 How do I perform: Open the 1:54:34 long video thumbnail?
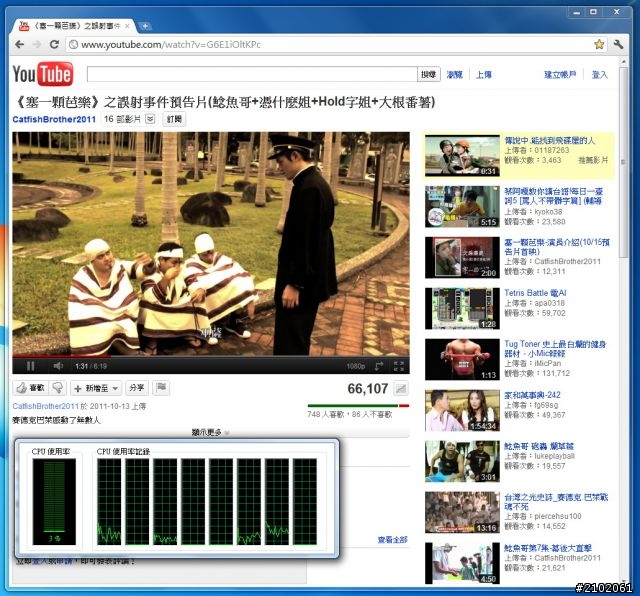[462, 410]
